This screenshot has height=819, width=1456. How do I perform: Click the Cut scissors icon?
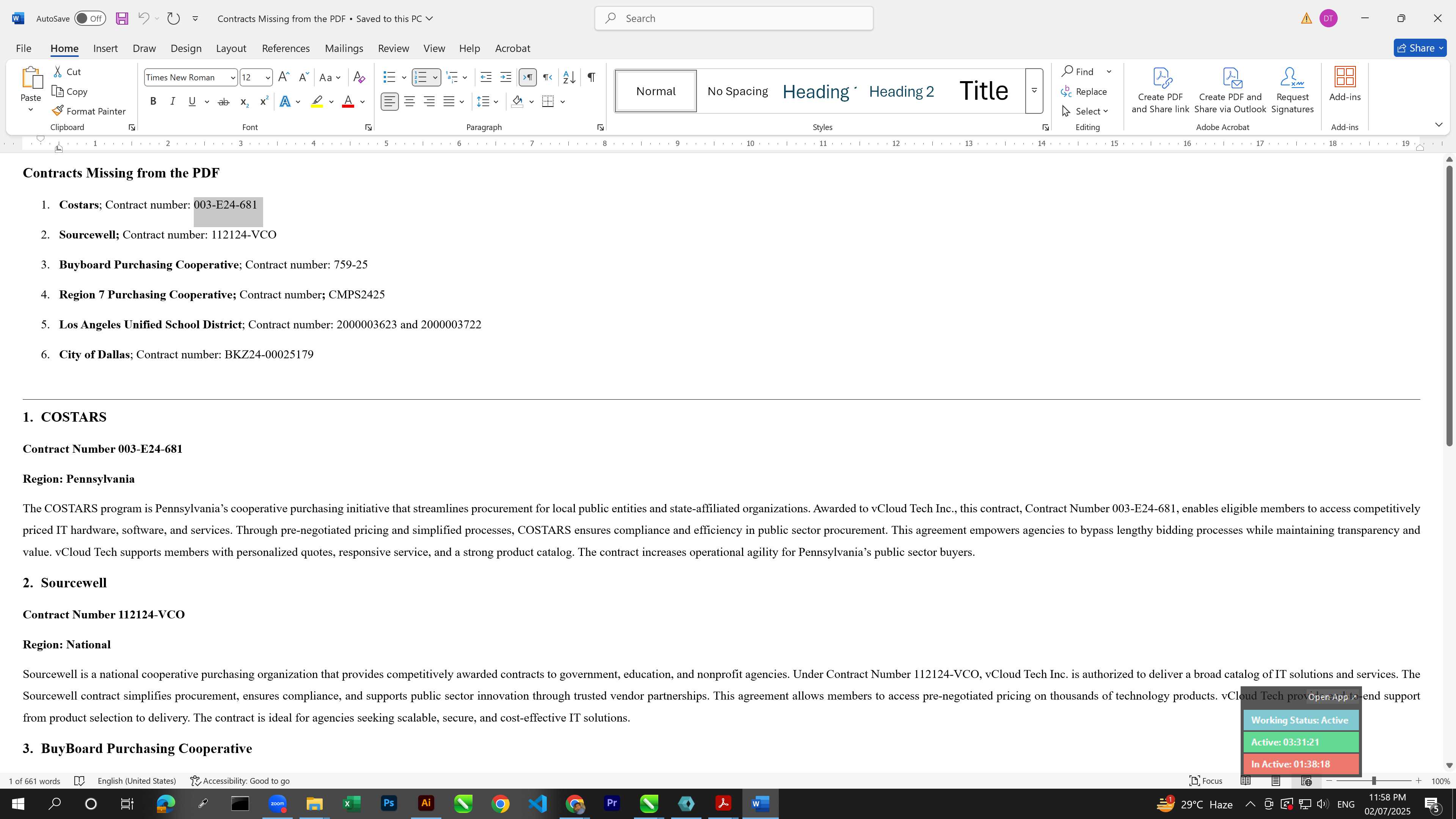pos(58,72)
